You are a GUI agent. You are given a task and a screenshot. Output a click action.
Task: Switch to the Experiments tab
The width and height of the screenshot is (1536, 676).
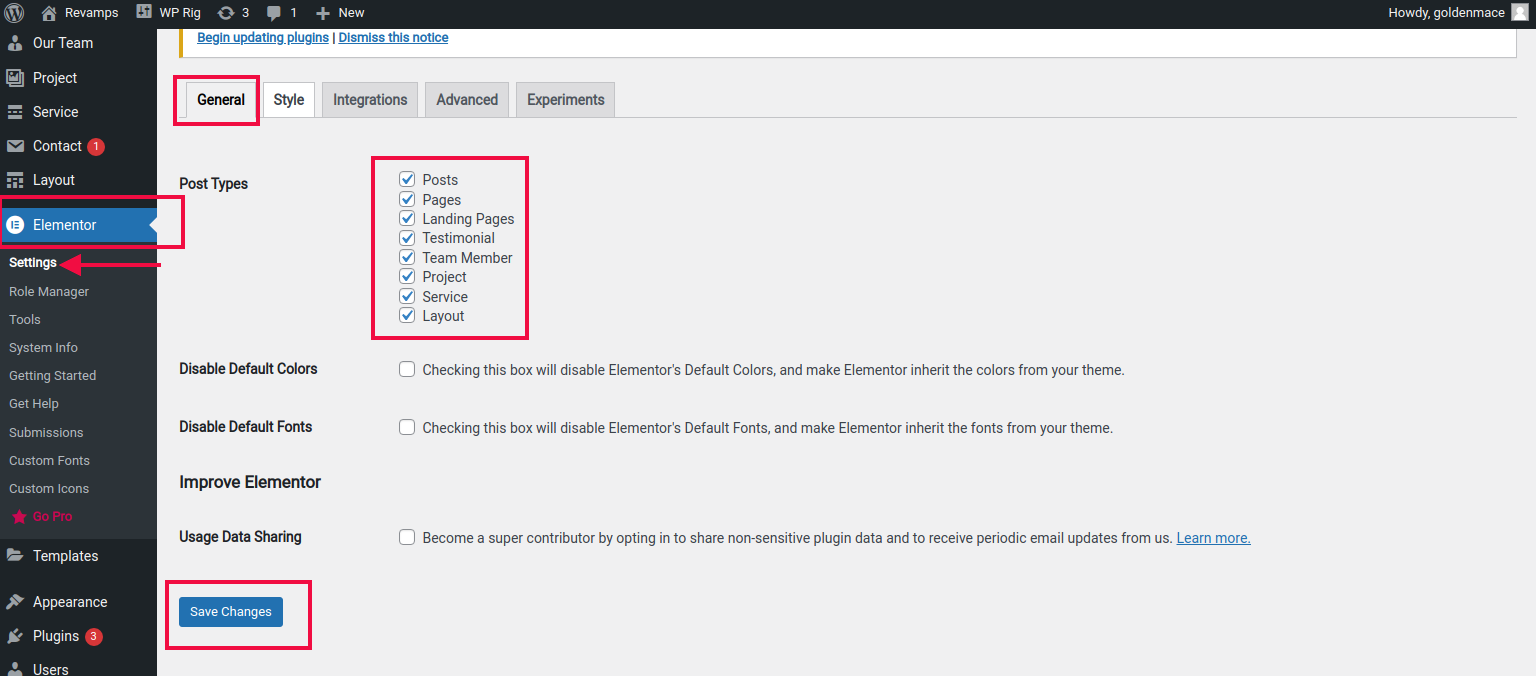566,100
